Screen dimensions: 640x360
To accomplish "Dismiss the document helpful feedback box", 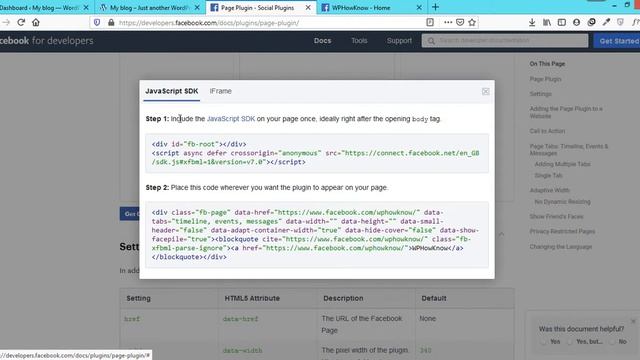I will point(633,321).
